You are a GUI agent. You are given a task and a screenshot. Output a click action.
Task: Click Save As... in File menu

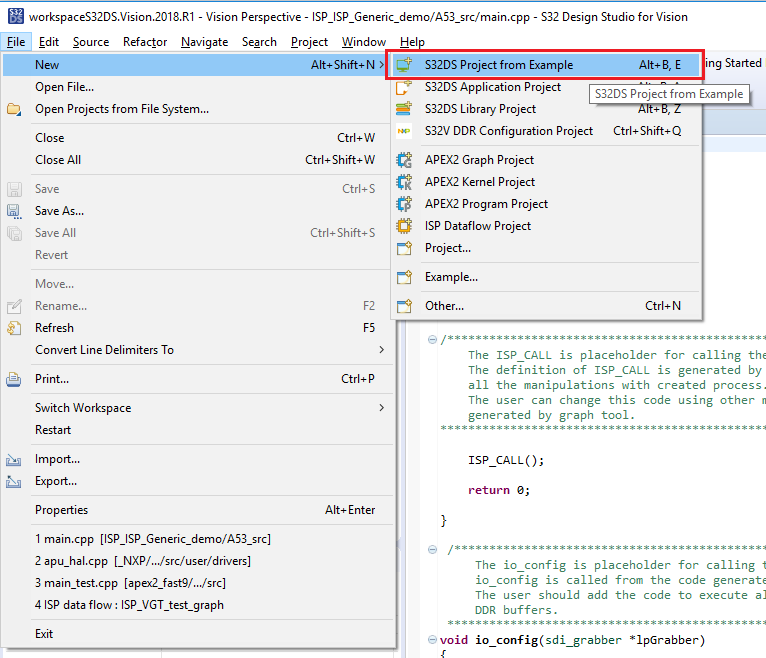[x=198, y=211]
